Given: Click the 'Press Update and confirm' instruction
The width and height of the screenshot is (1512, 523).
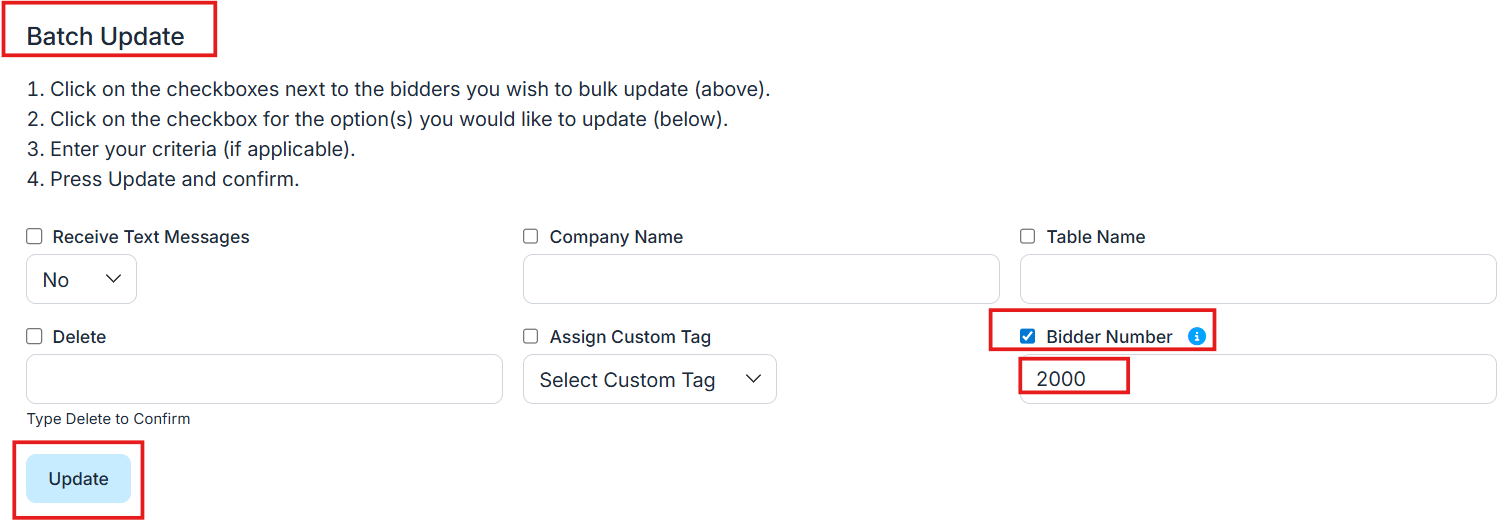Looking at the screenshot, I should pos(163,180).
